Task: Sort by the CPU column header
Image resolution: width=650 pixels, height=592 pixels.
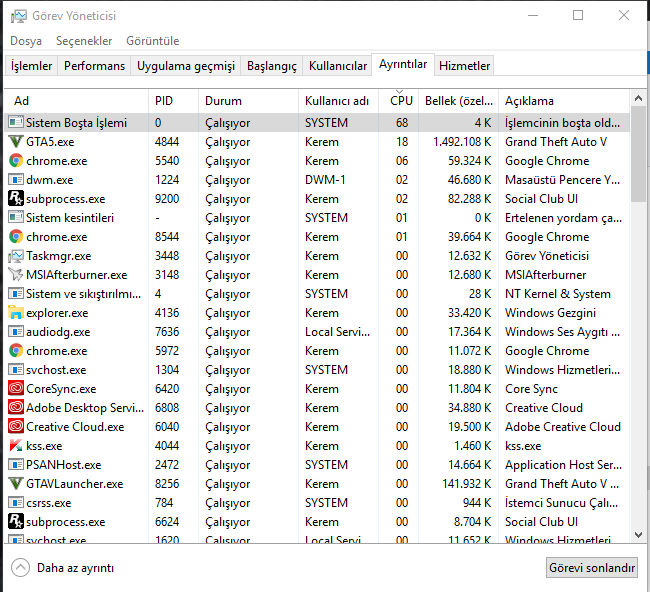Action: (x=399, y=101)
